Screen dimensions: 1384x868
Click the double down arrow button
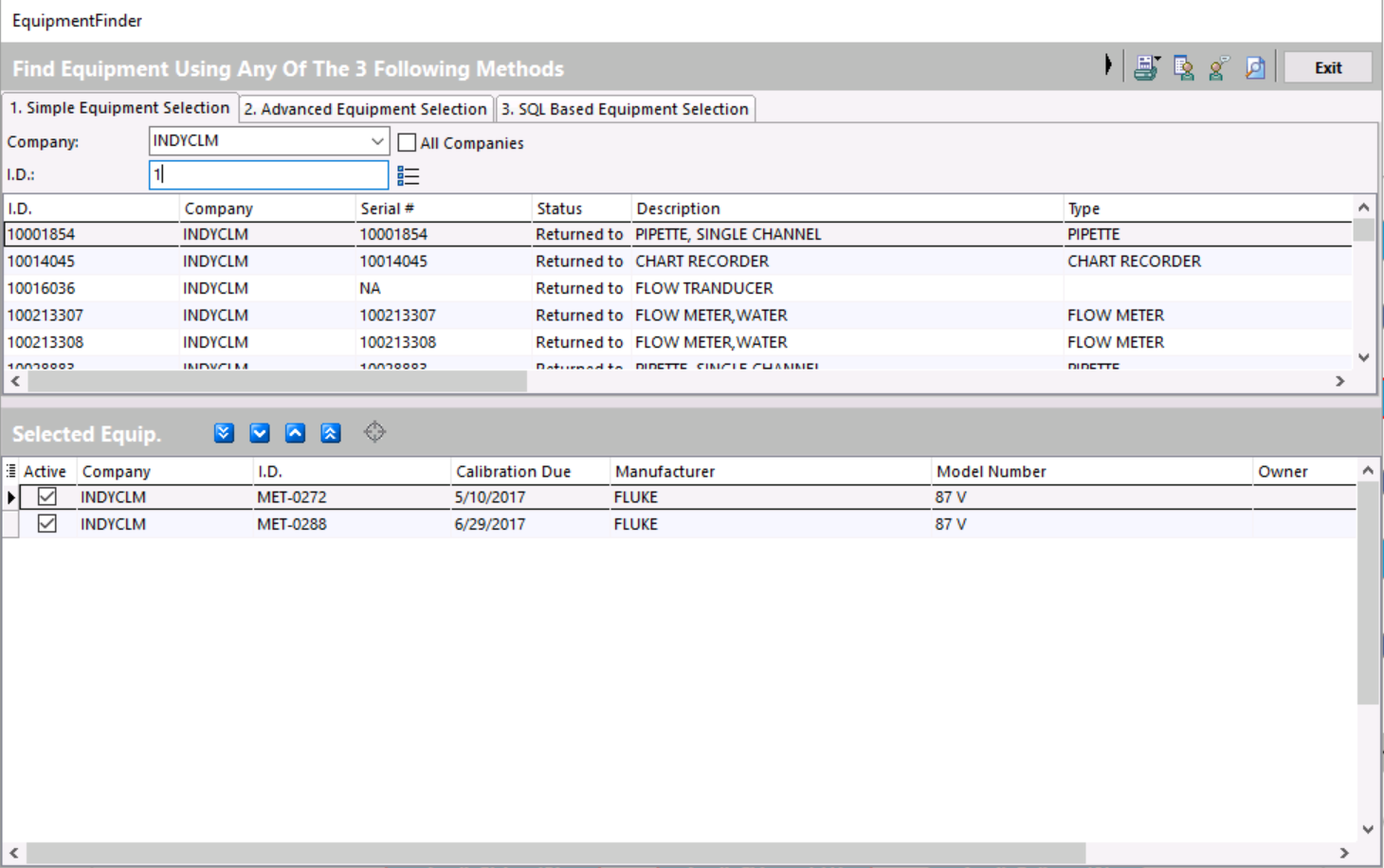pos(224,433)
